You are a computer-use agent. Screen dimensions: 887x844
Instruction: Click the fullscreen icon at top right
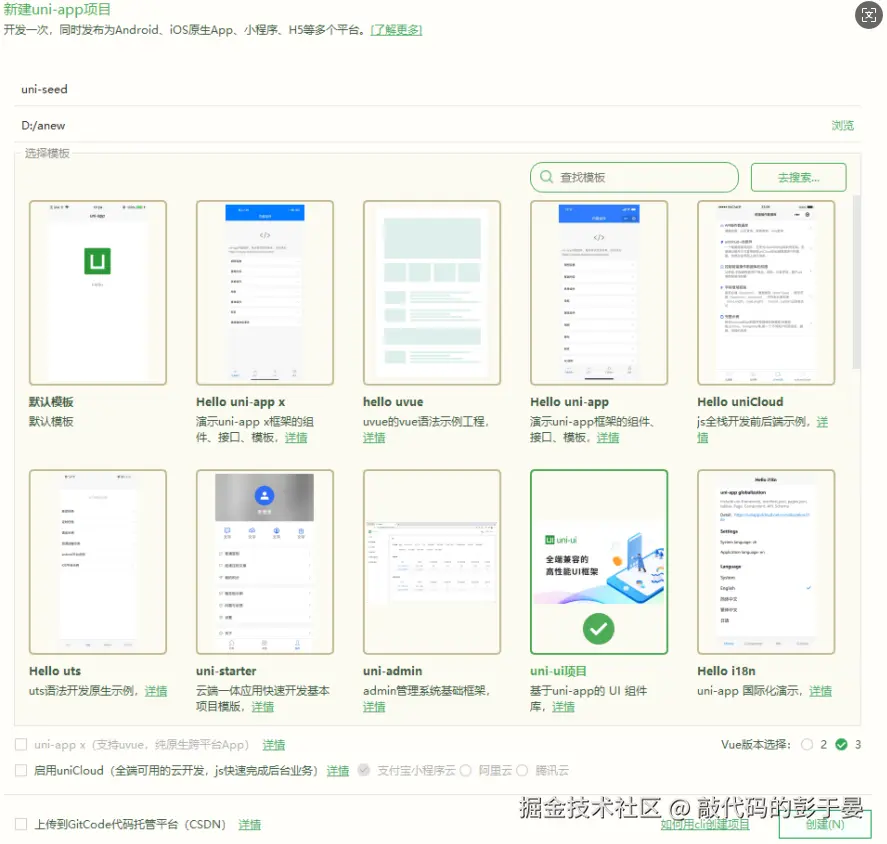click(868, 15)
